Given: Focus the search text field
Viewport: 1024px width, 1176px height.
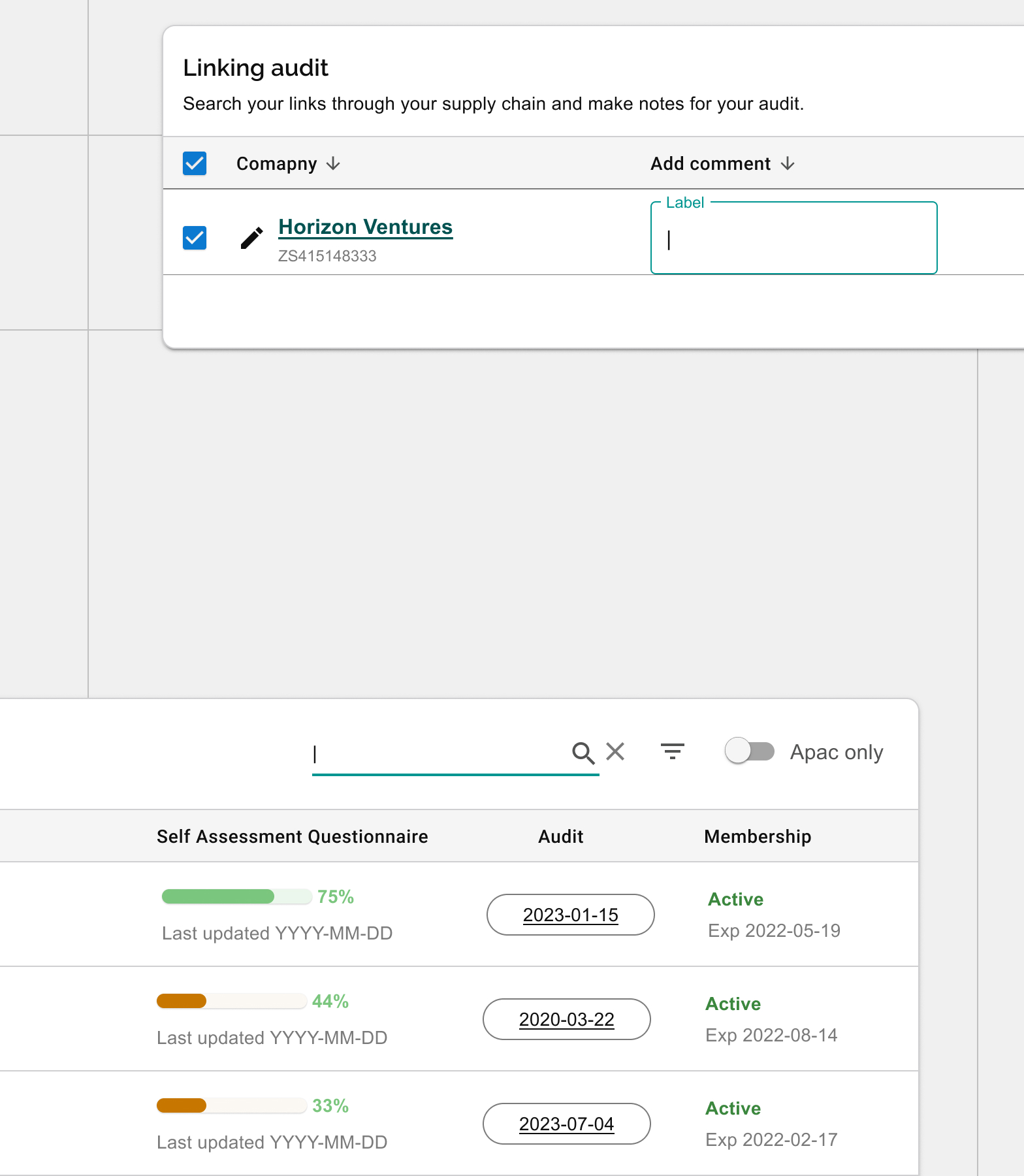Looking at the screenshot, I should pos(438,754).
